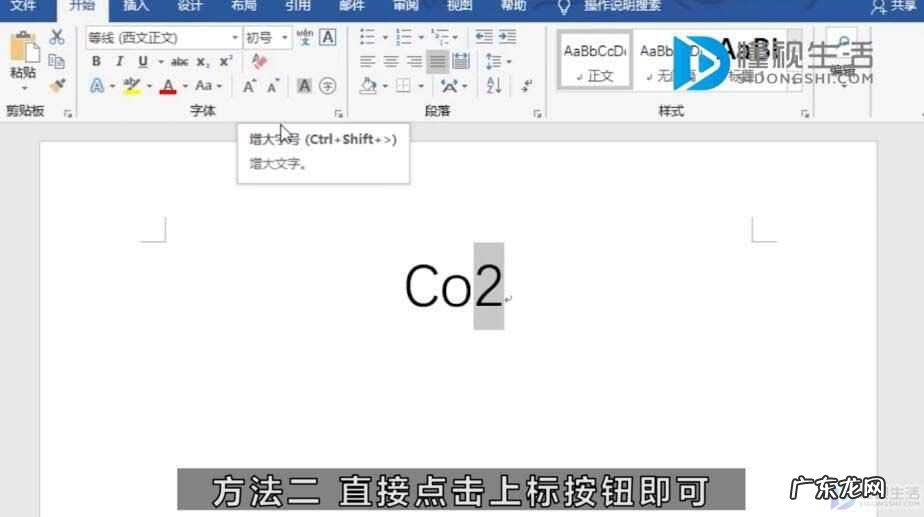The height and width of the screenshot is (517, 924).
Task: Click the Clear All Formatting eraser icon
Action: tap(259, 61)
